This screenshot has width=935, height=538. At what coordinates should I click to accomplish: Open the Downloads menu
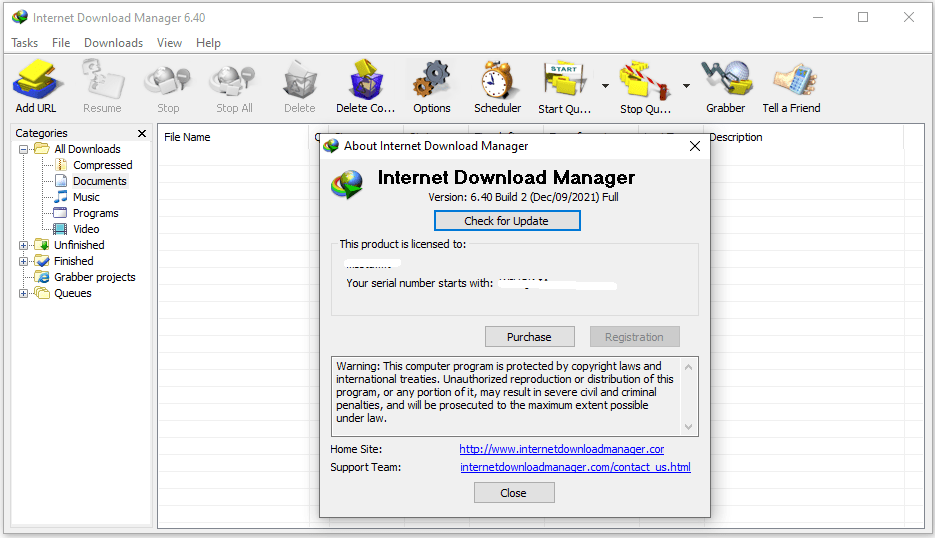pyautogui.click(x=113, y=43)
